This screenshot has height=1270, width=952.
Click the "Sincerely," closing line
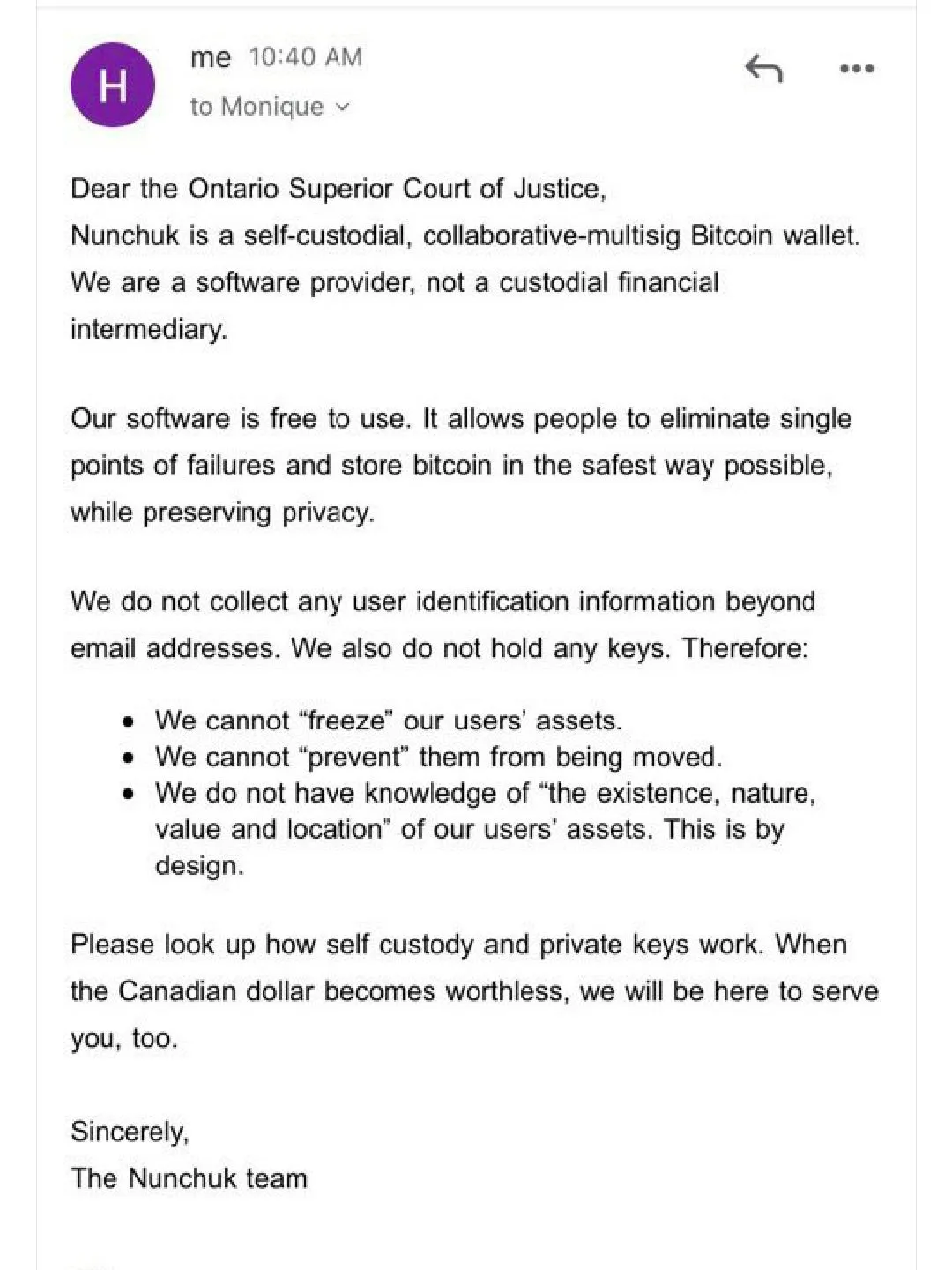tap(130, 1132)
